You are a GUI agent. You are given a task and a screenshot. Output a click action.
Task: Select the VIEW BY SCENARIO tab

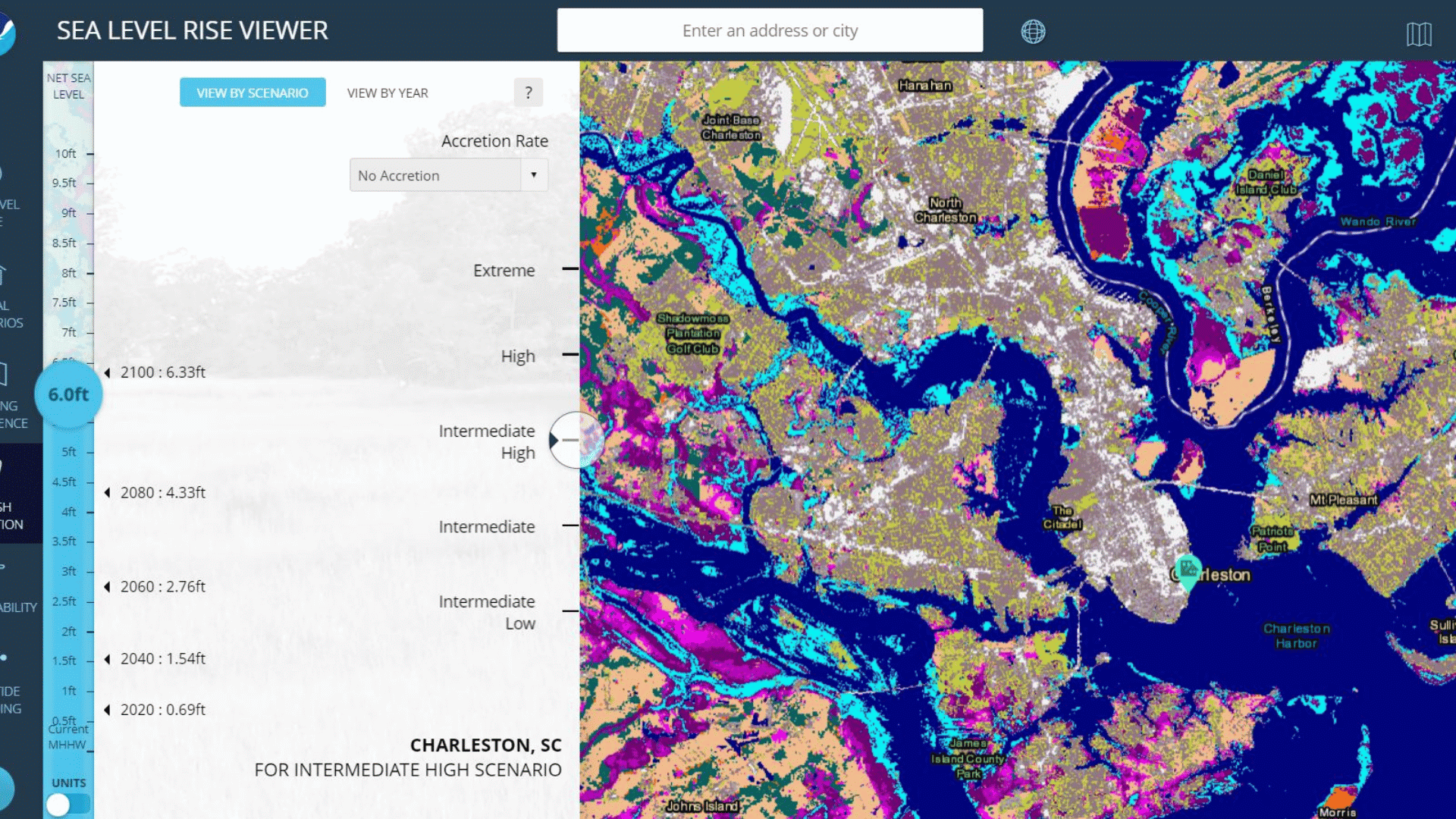(253, 93)
